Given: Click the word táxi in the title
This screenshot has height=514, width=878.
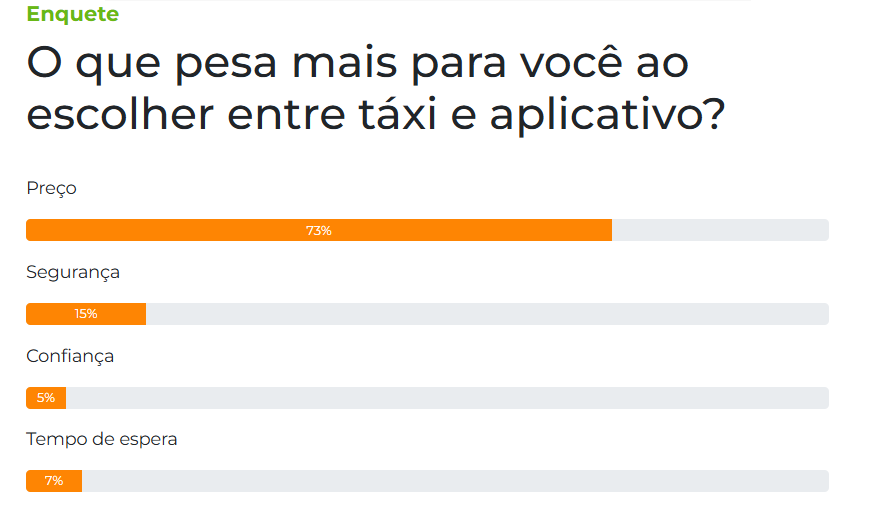Looking at the screenshot, I should pos(398,113).
